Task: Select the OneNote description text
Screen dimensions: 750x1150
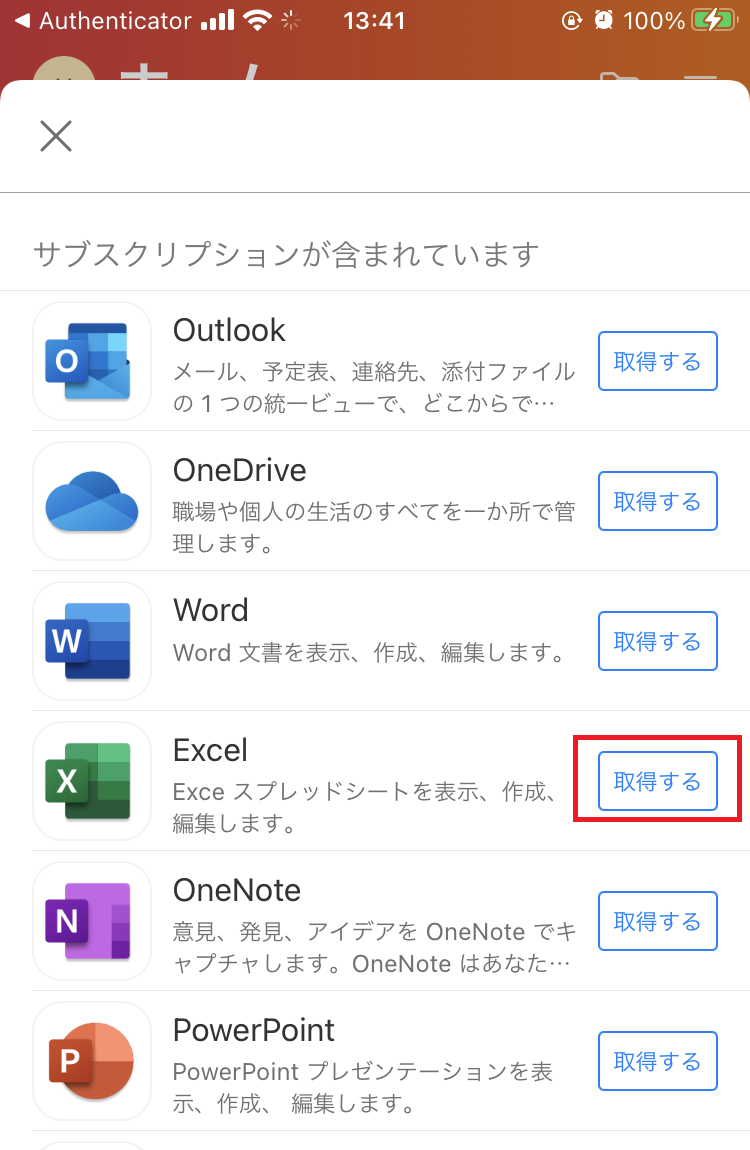Action: tap(374, 947)
